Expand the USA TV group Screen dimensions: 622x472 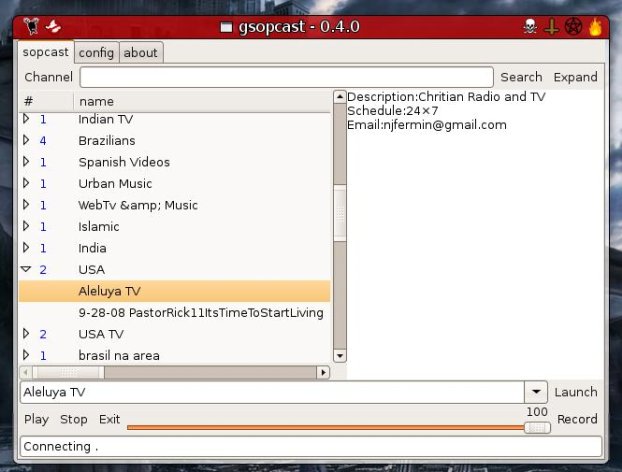(x=26, y=334)
